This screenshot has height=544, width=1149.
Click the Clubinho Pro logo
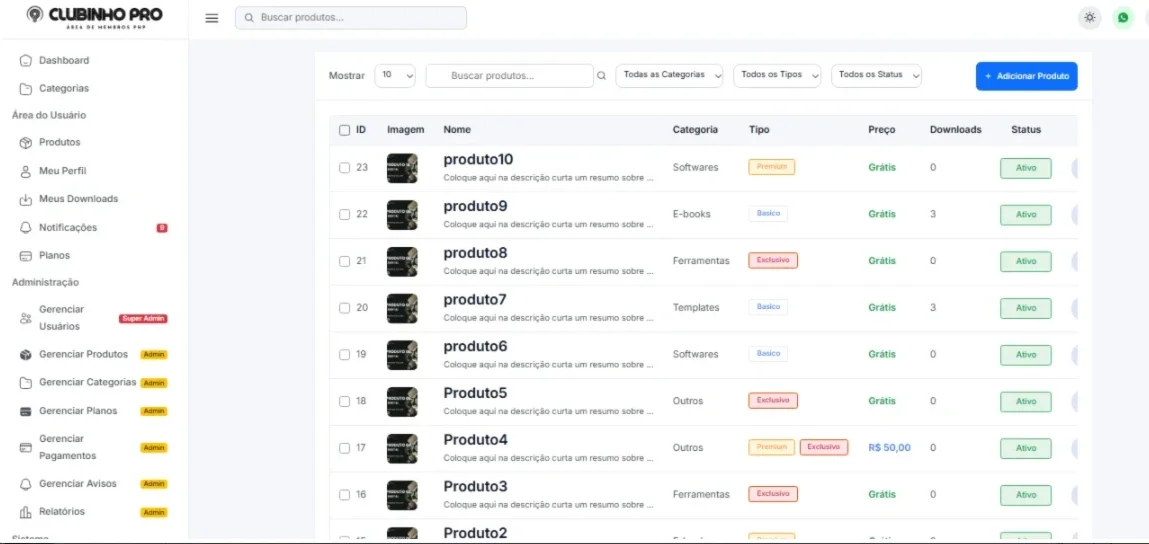coord(94,18)
